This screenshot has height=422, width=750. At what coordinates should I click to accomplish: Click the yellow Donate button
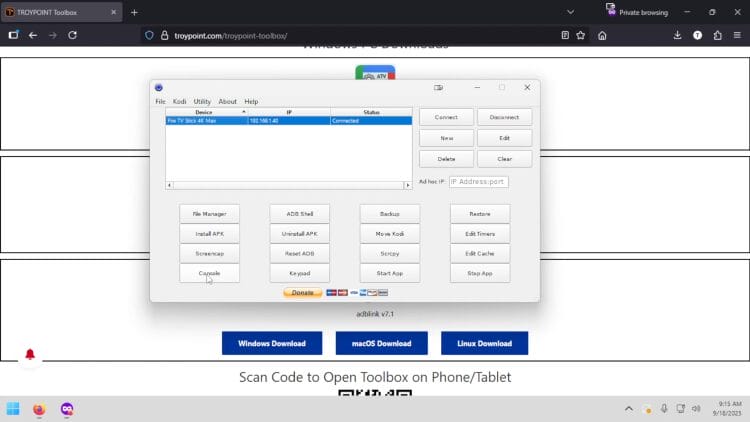tap(302, 293)
